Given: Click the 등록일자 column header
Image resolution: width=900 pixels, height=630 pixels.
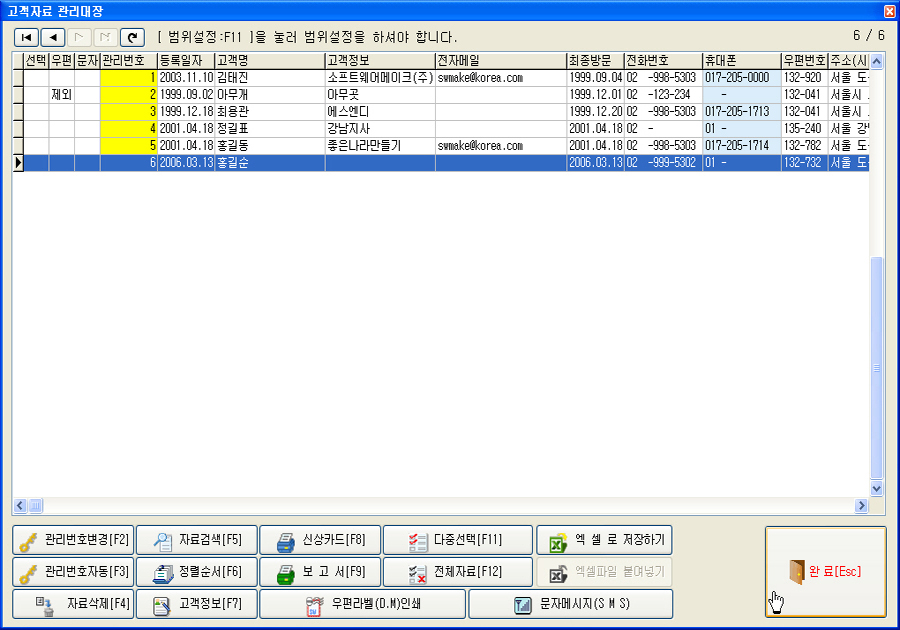Looking at the screenshot, I should click(186, 61).
